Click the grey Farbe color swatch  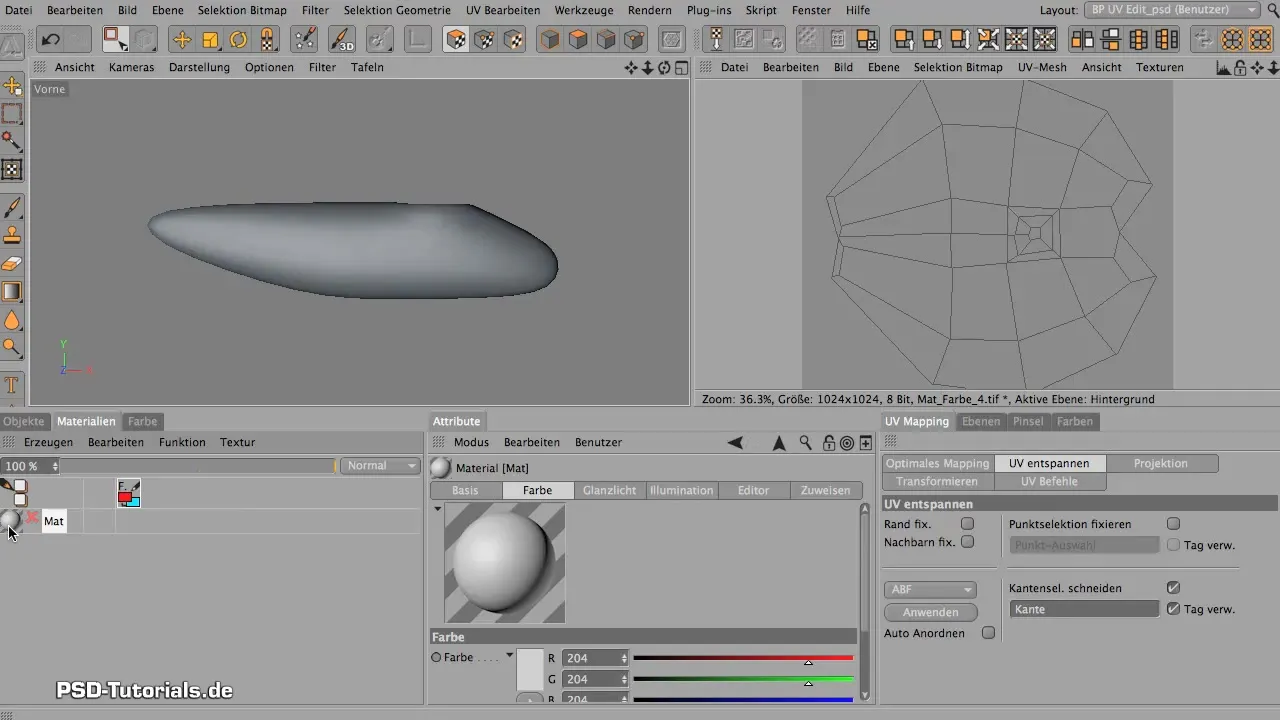point(529,670)
